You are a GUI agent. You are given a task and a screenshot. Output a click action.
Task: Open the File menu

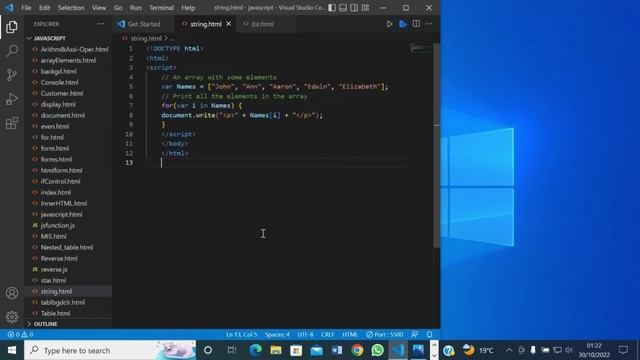[26, 8]
